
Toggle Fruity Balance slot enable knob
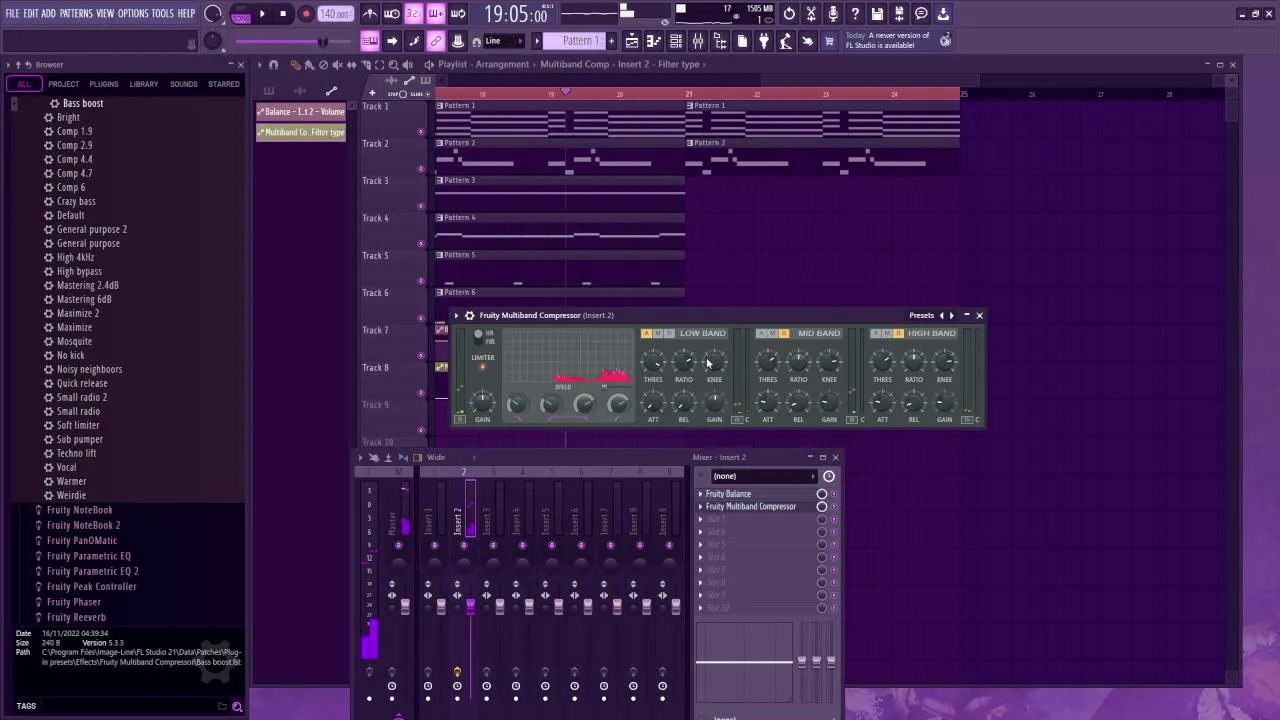822,494
